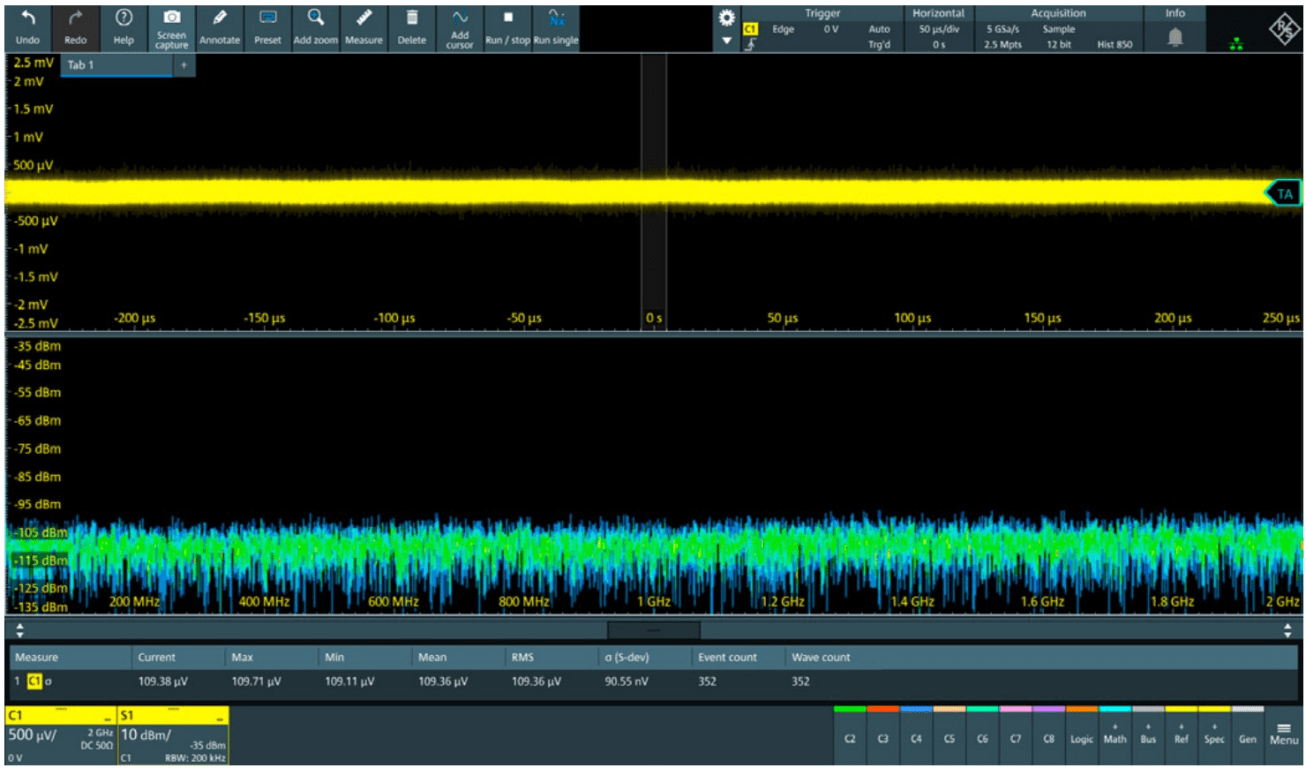Add a new tab with plus button
Image resolution: width=1306 pixels, height=768 pixels.
[183, 65]
